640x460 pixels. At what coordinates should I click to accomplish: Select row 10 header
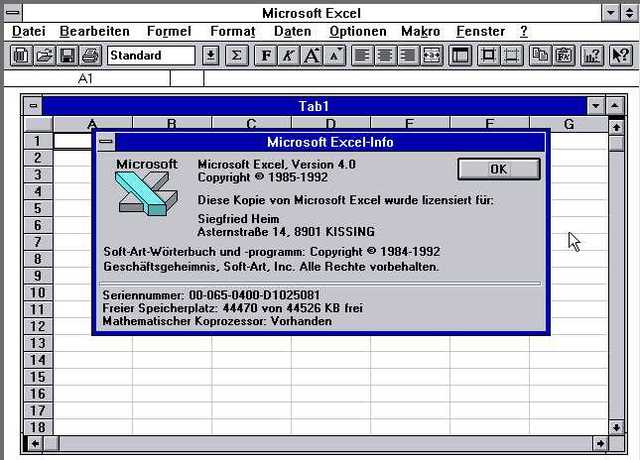pos(38,293)
